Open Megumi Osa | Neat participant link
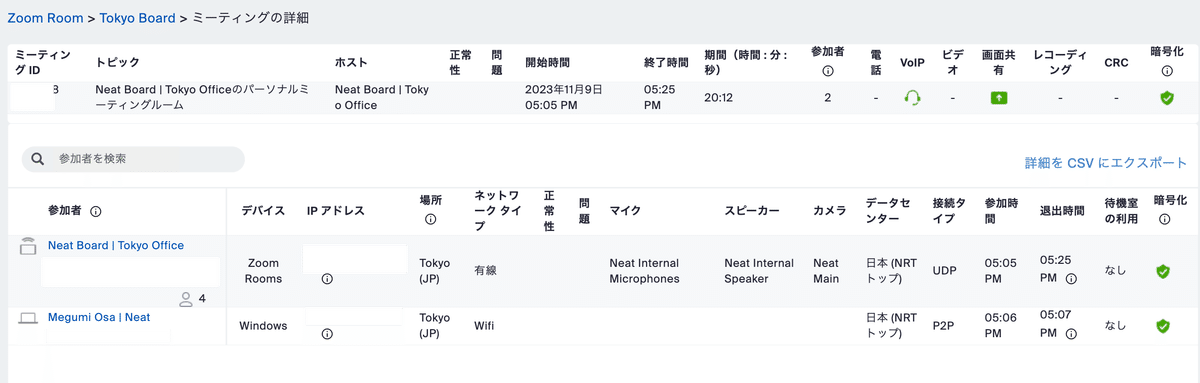The image size is (1200, 383). pyautogui.click(x=99, y=317)
